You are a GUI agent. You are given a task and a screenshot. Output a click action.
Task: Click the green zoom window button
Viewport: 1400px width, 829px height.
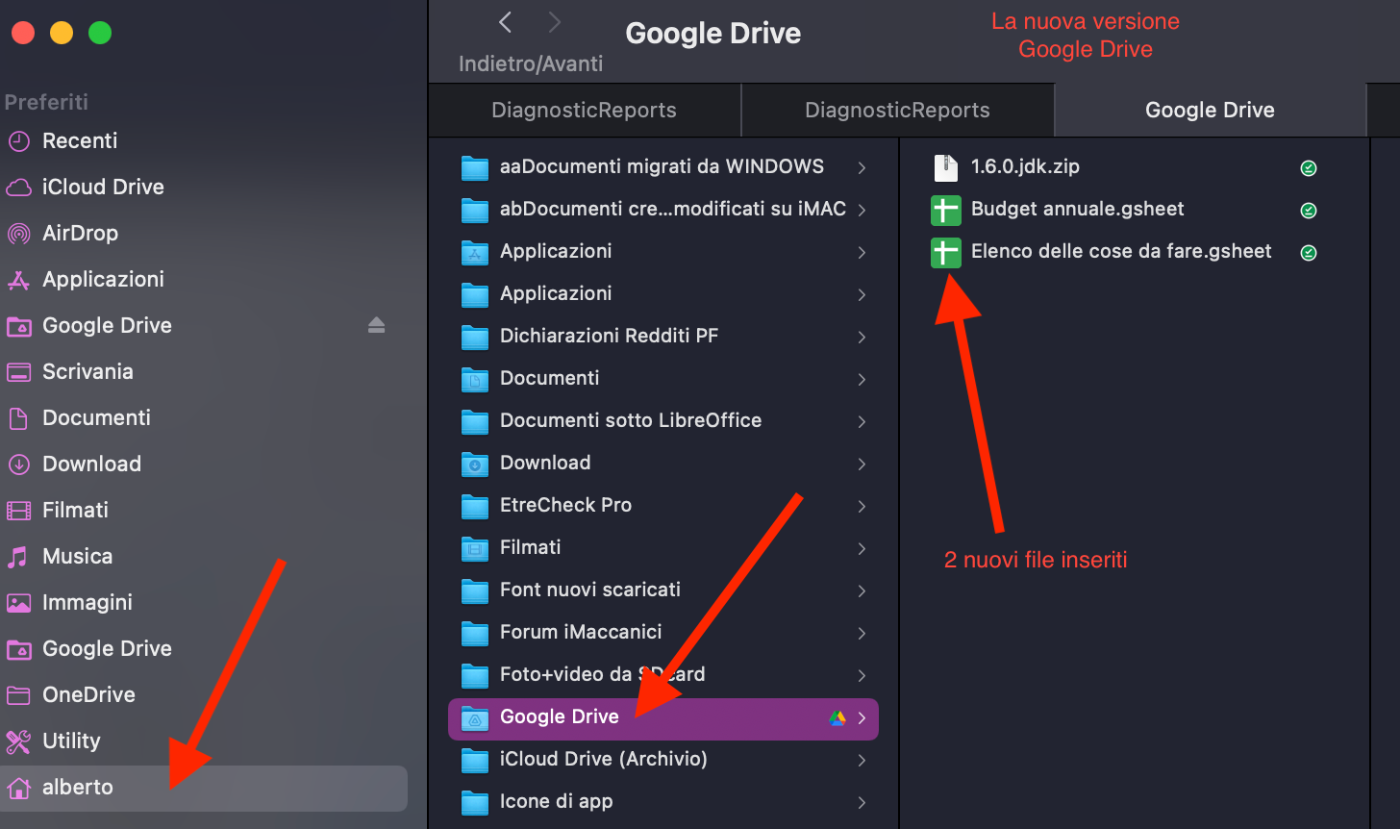[100, 32]
